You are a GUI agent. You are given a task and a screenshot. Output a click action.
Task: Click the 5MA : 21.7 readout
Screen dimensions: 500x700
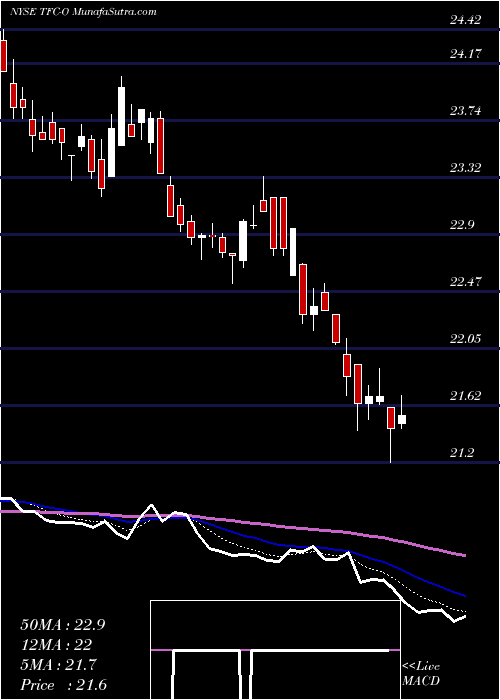pos(59,665)
